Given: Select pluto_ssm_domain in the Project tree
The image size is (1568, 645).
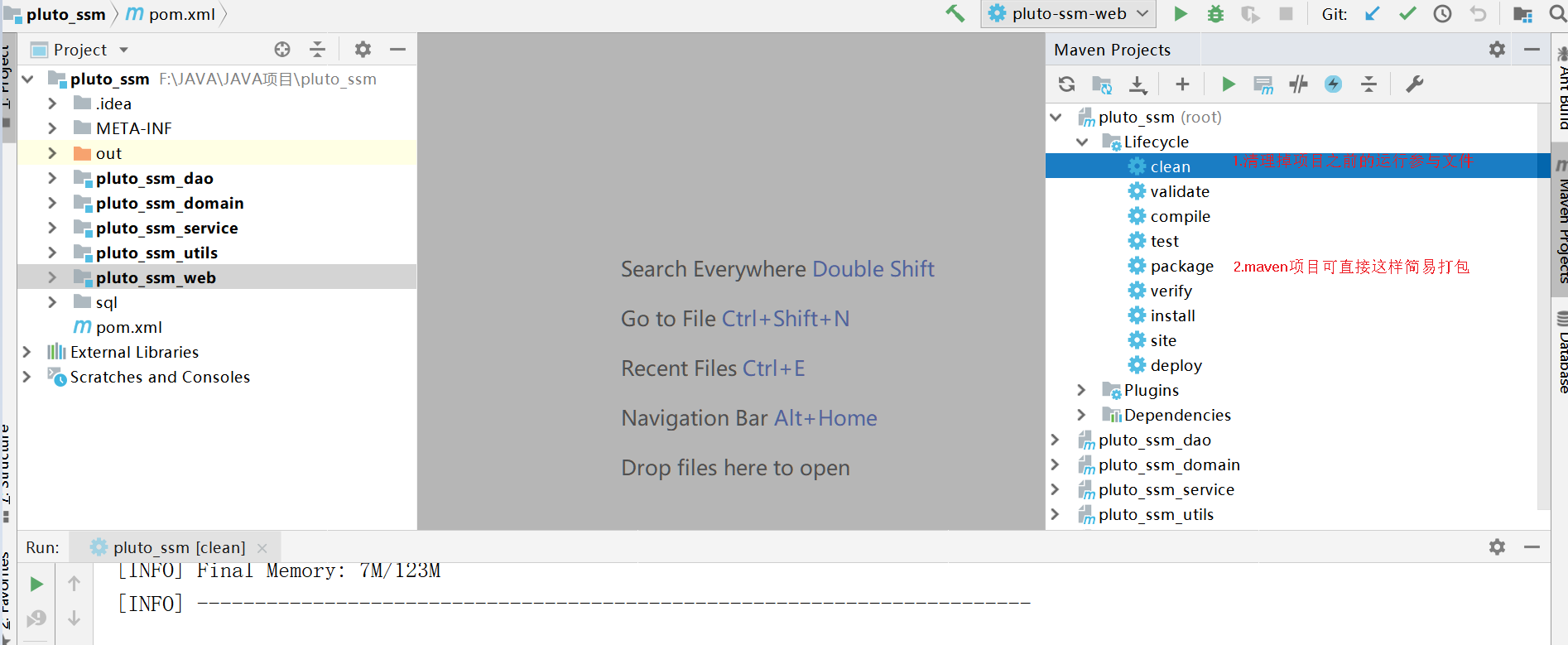Looking at the screenshot, I should pos(170,203).
